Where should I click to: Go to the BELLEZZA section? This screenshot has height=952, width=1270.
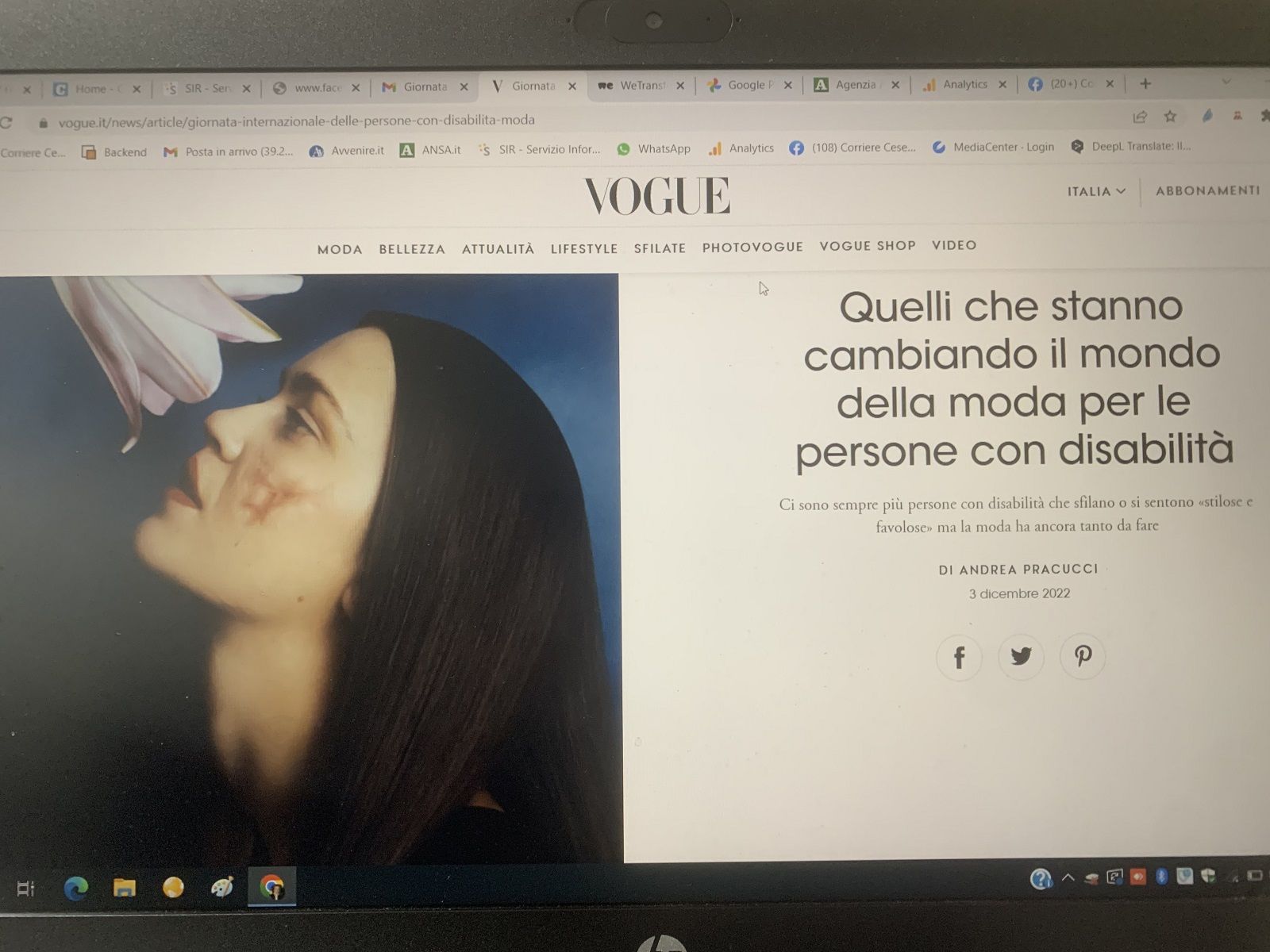412,249
